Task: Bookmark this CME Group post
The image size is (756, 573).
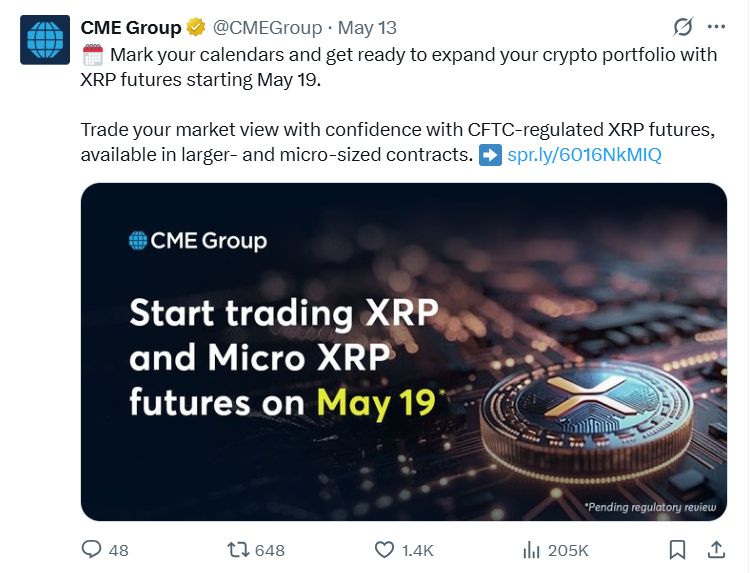Action: [x=677, y=549]
